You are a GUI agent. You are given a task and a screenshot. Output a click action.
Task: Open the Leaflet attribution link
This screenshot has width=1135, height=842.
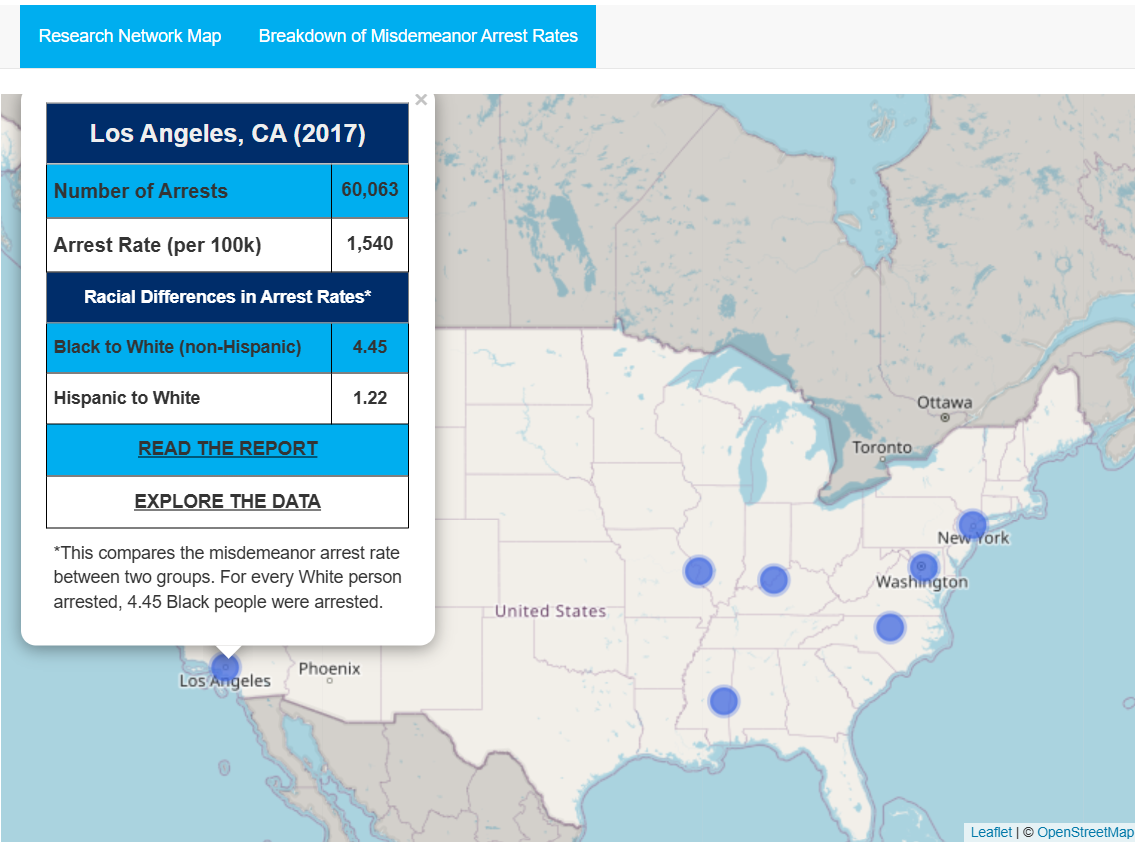tap(990, 832)
